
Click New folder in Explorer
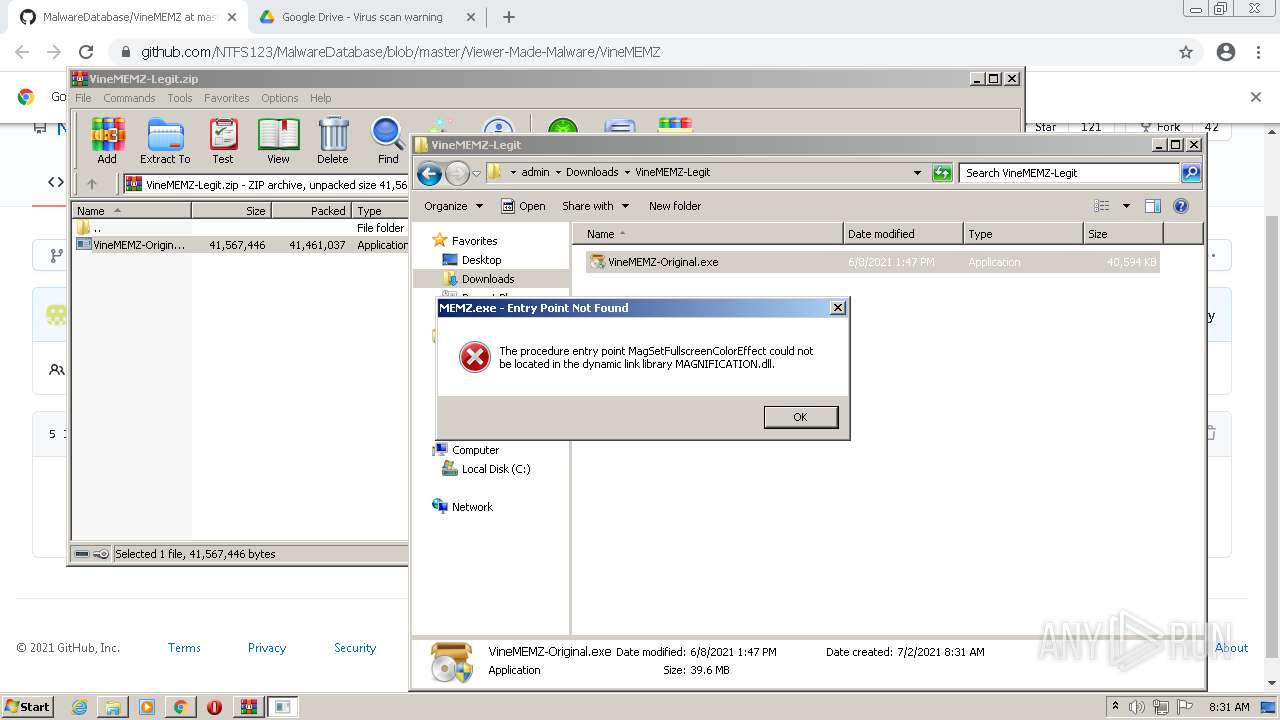[675, 206]
